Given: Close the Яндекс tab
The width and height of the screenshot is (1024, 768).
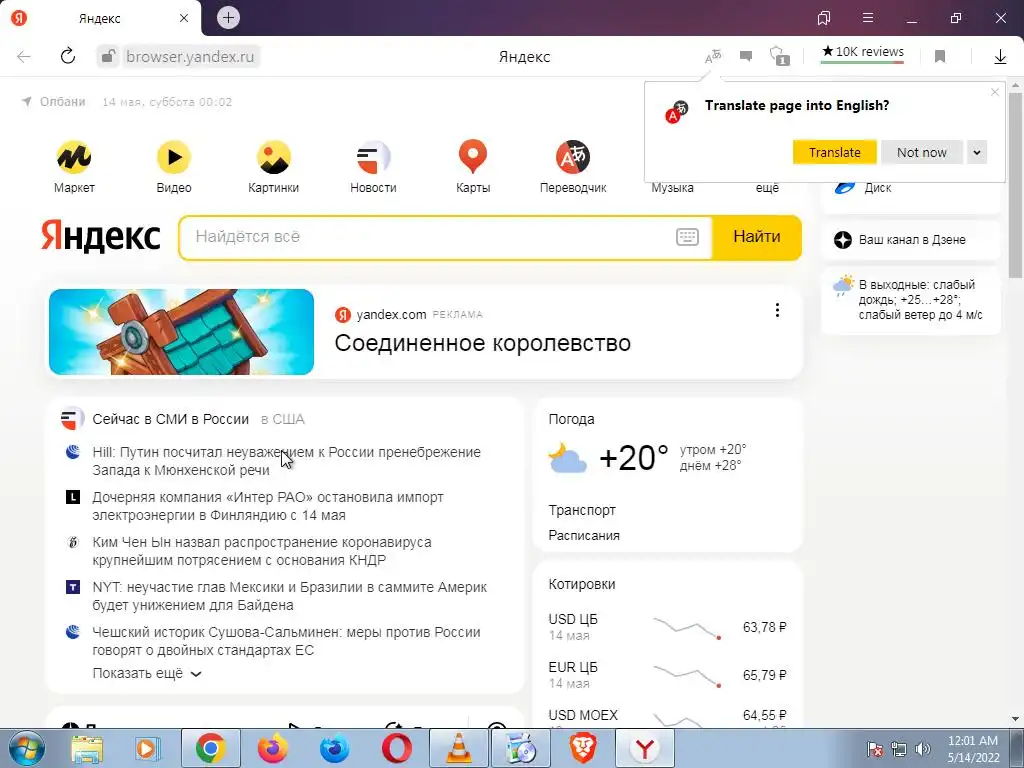Looking at the screenshot, I should pyautogui.click(x=184, y=18).
